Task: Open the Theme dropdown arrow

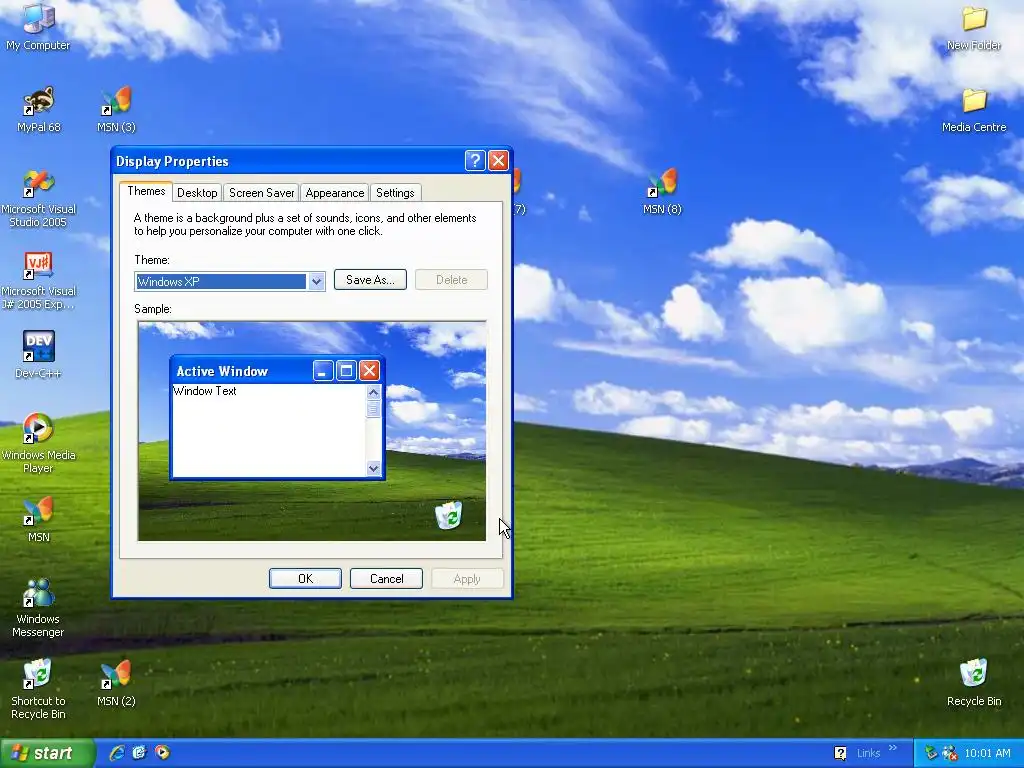Action: [x=316, y=281]
